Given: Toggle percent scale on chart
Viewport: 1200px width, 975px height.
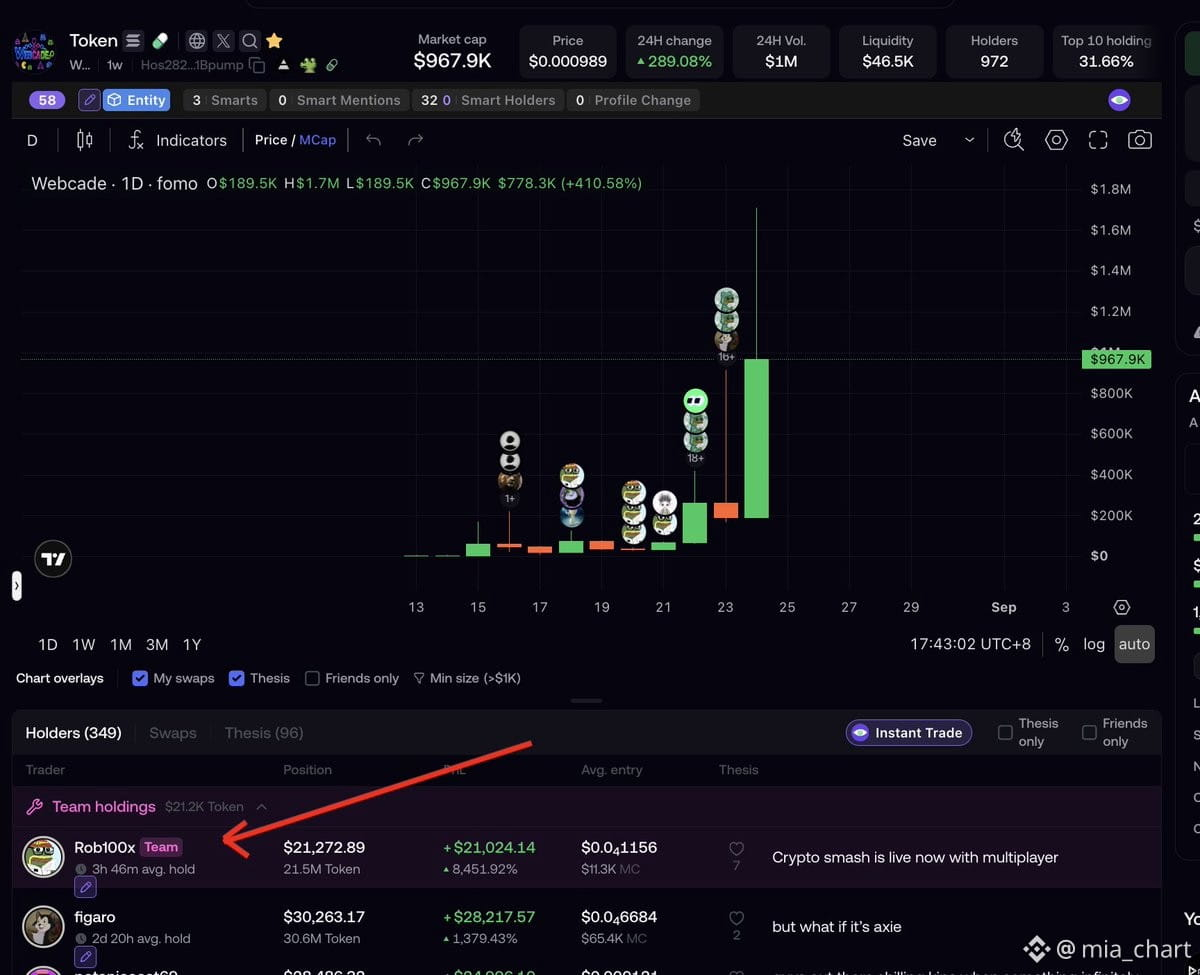Looking at the screenshot, I should coord(1062,644).
